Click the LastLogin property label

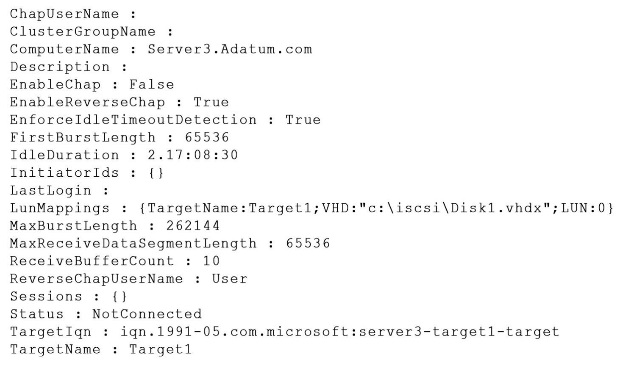coord(51,190)
